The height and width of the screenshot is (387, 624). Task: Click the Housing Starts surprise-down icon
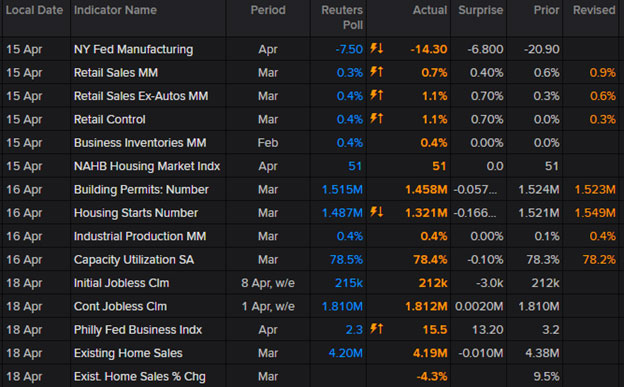[376, 212]
